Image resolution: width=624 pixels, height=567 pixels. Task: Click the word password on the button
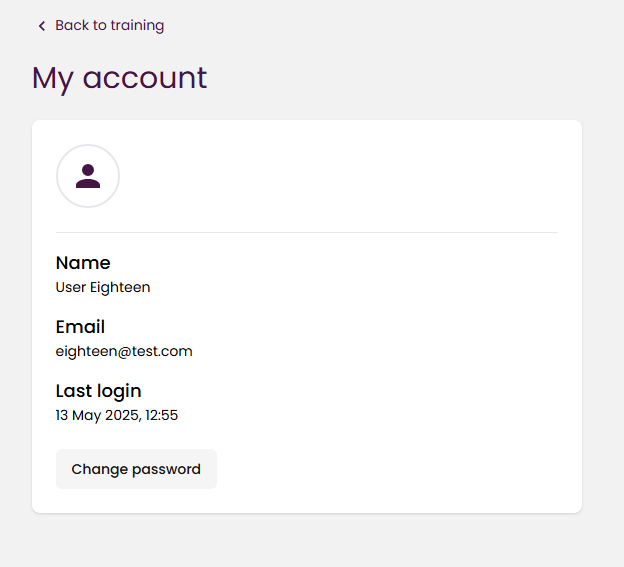(x=166, y=470)
